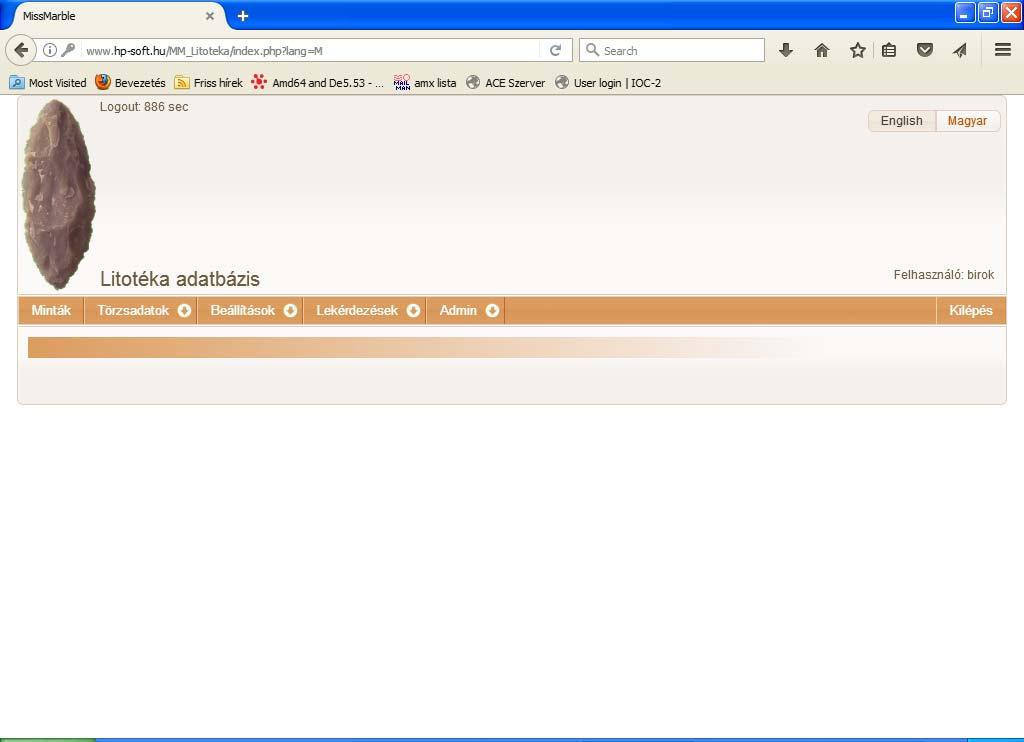Save page to Pocket icon
The image size is (1024, 742).
coord(925,50)
